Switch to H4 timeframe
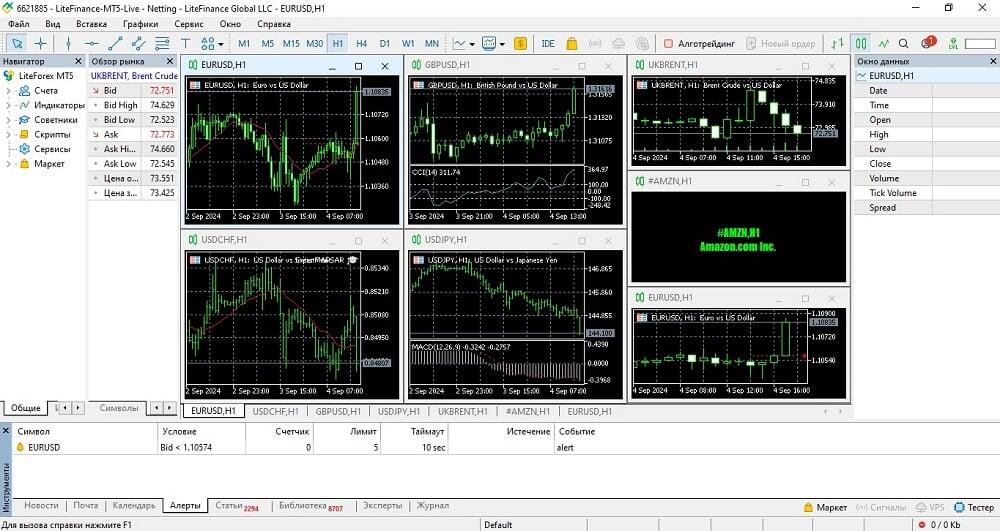1000x531 pixels. 362,43
